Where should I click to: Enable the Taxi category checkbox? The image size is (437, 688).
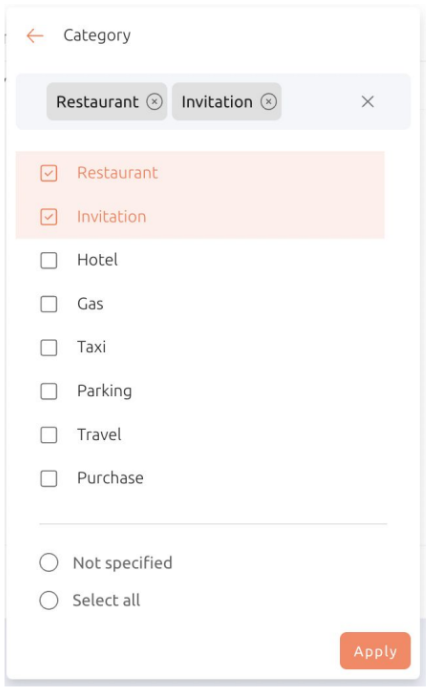49,348
